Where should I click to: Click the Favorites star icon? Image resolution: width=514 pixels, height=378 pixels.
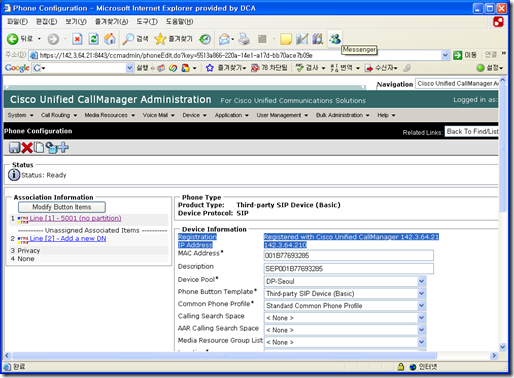point(160,39)
